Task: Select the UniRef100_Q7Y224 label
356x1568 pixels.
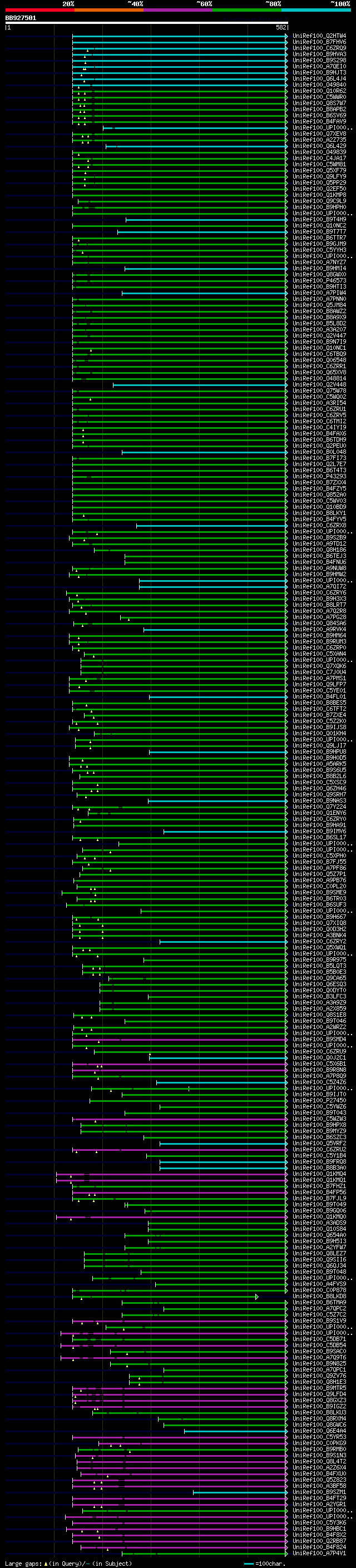Action: 319,807
